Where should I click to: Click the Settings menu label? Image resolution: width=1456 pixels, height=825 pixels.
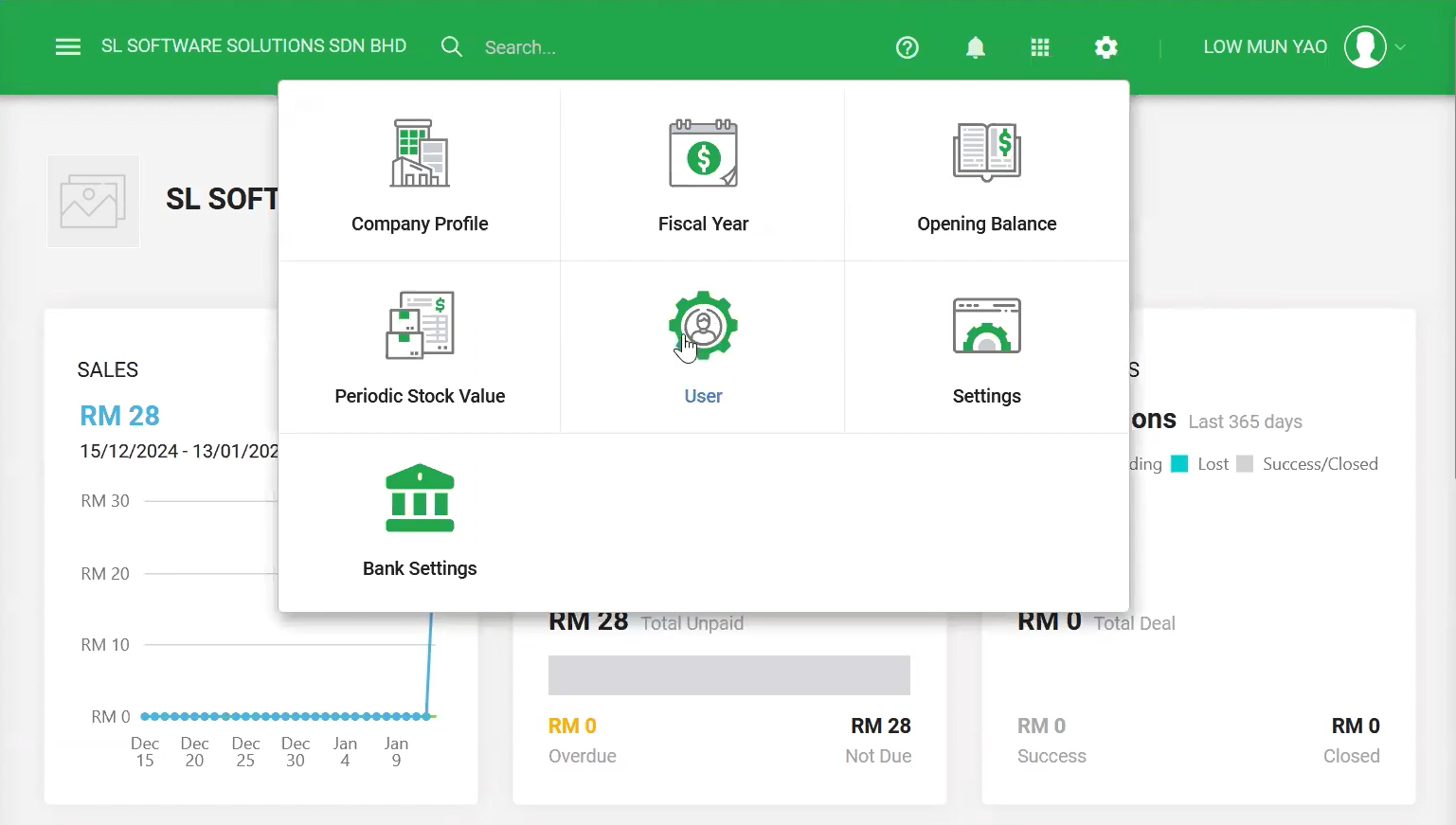pyautogui.click(x=987, y=396)
